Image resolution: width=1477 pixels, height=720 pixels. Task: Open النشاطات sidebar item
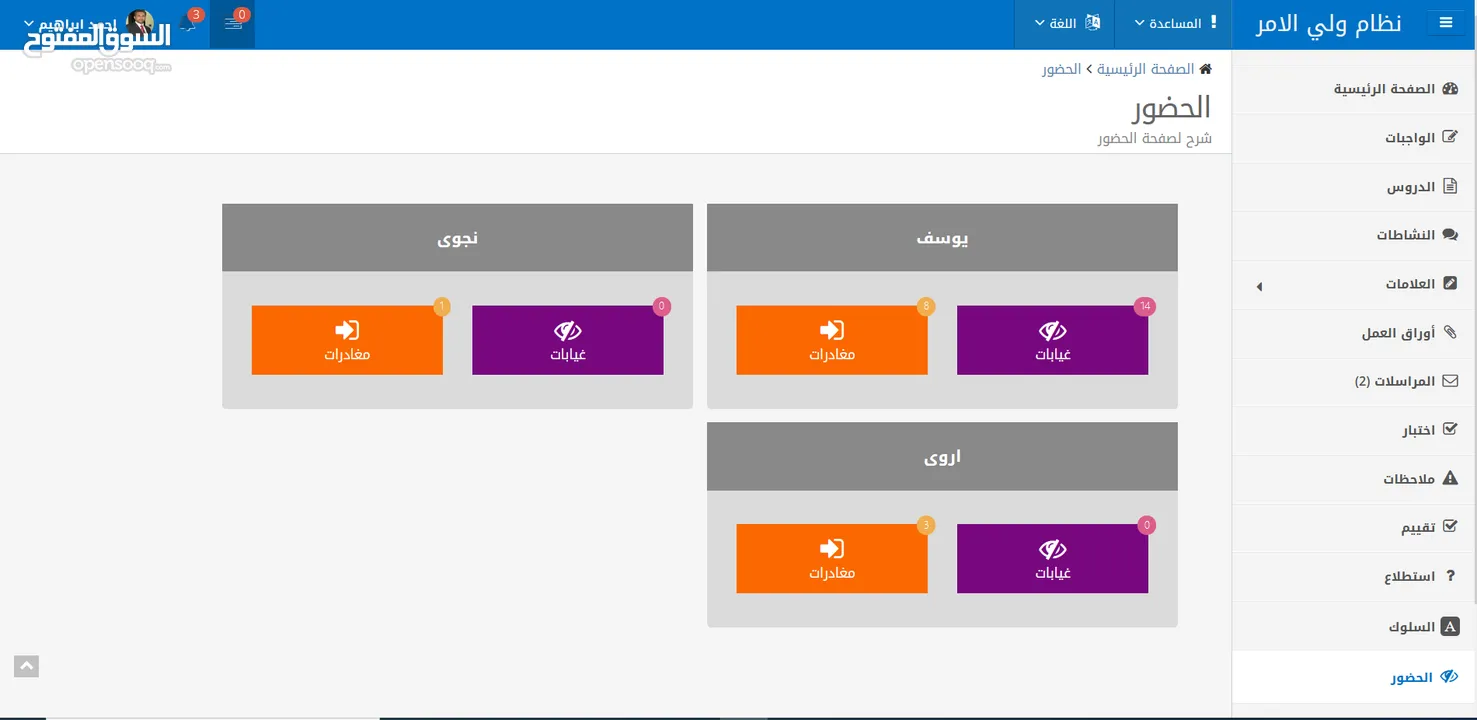(1355, 235)
